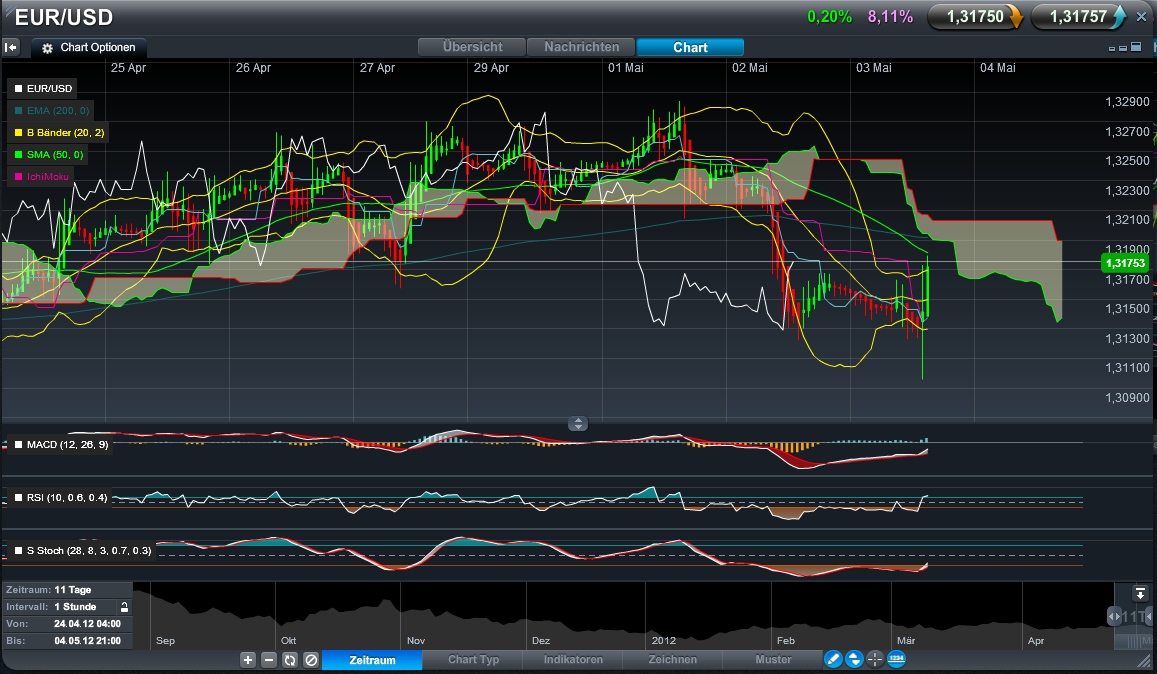Click the Feb marker on overview timeline
This screenshot has height=674, width=1157.
tap(786, 641)
